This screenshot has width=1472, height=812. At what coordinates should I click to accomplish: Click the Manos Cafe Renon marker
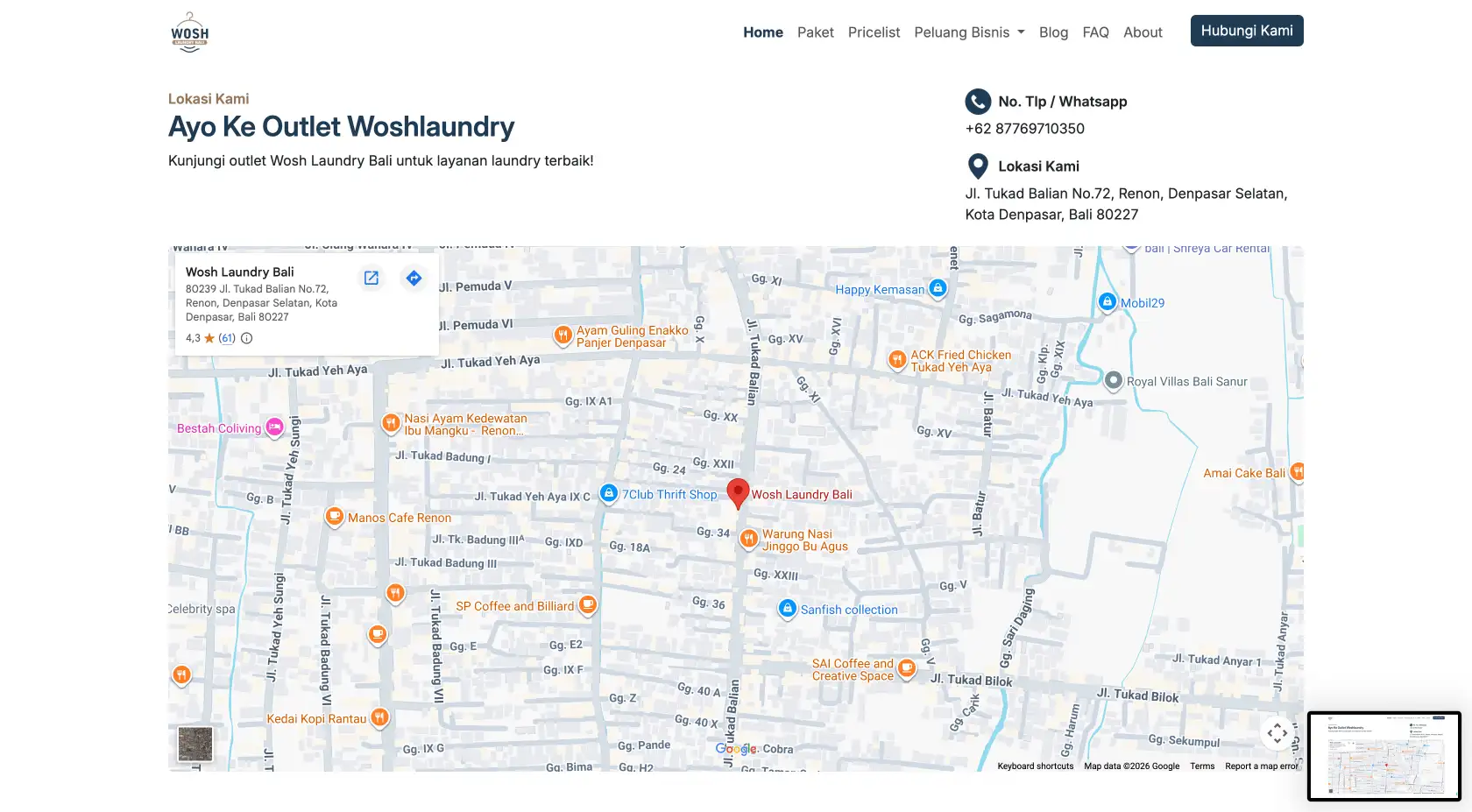tap(334, 517)
